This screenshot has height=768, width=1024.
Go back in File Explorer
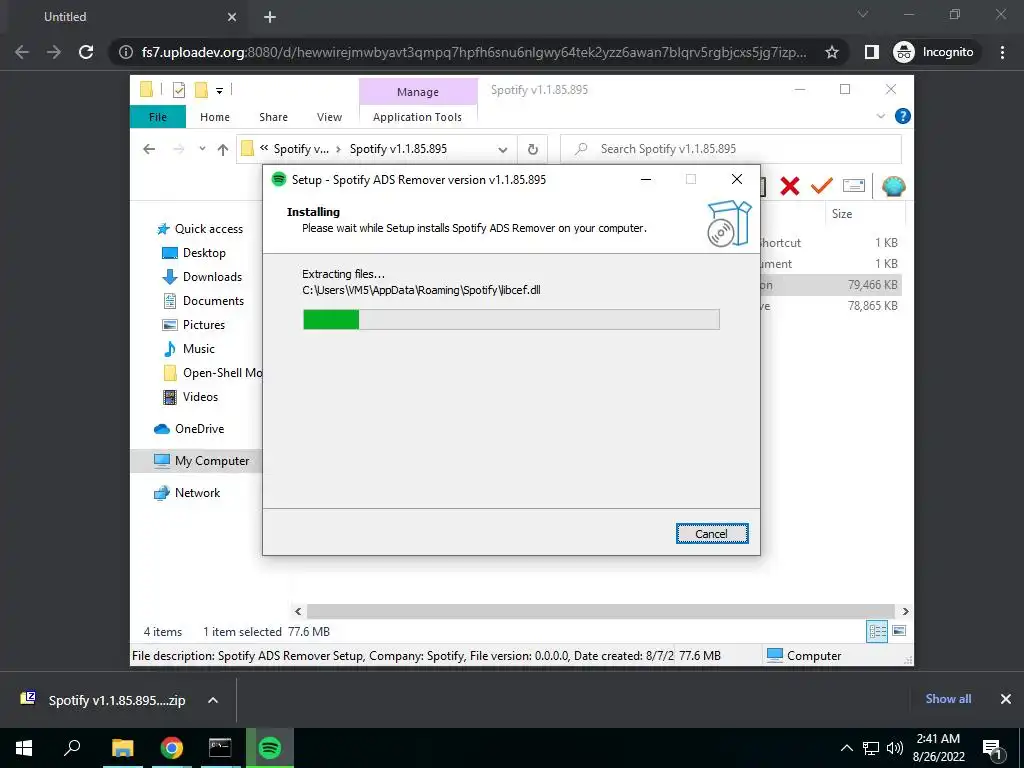149,149
